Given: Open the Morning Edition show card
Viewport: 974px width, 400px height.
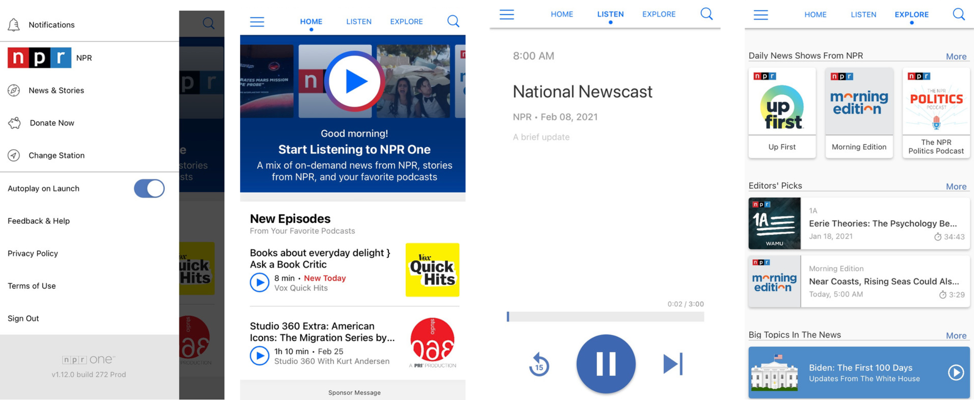Looking at the screenshot, I should tap(859, 113).
